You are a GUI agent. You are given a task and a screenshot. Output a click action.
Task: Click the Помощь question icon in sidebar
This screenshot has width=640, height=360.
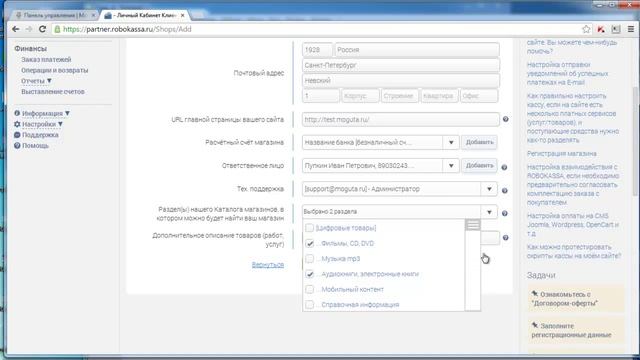click(x=17, y=145)
